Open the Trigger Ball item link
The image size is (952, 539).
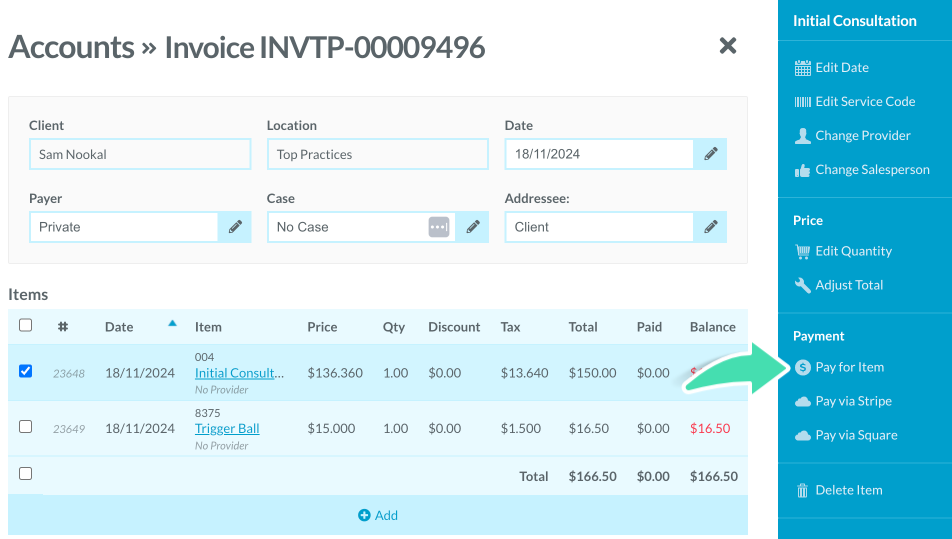coord(227,429)
